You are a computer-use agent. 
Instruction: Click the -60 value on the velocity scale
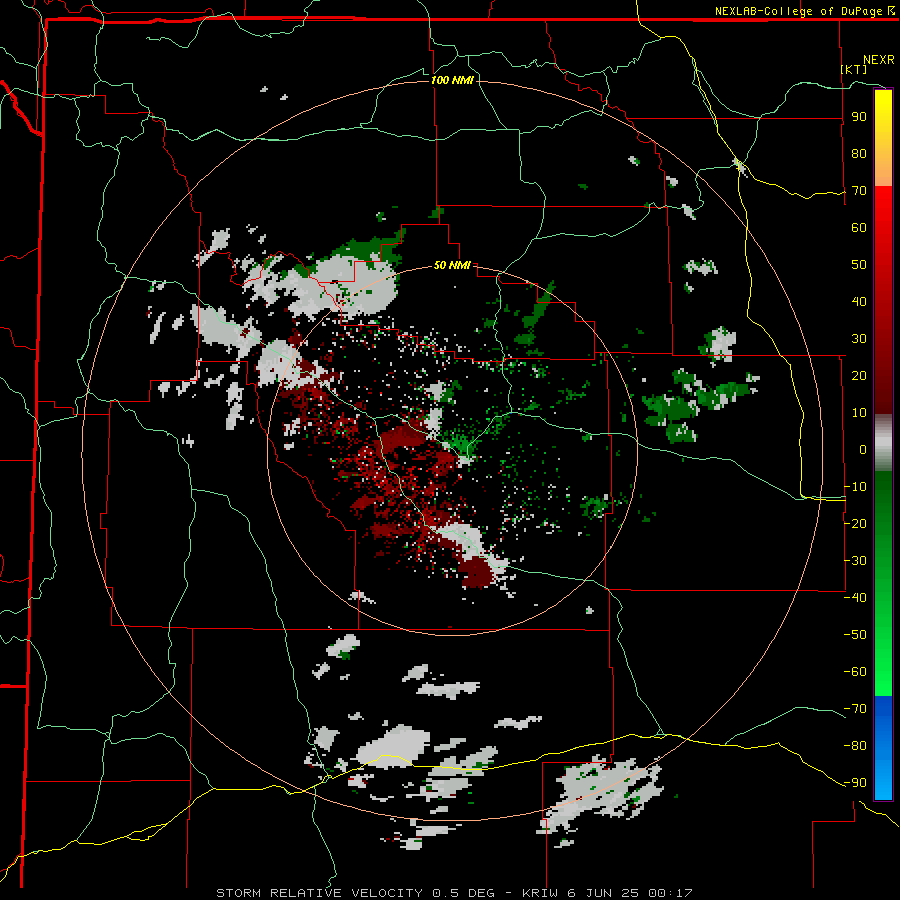(855, 672)
